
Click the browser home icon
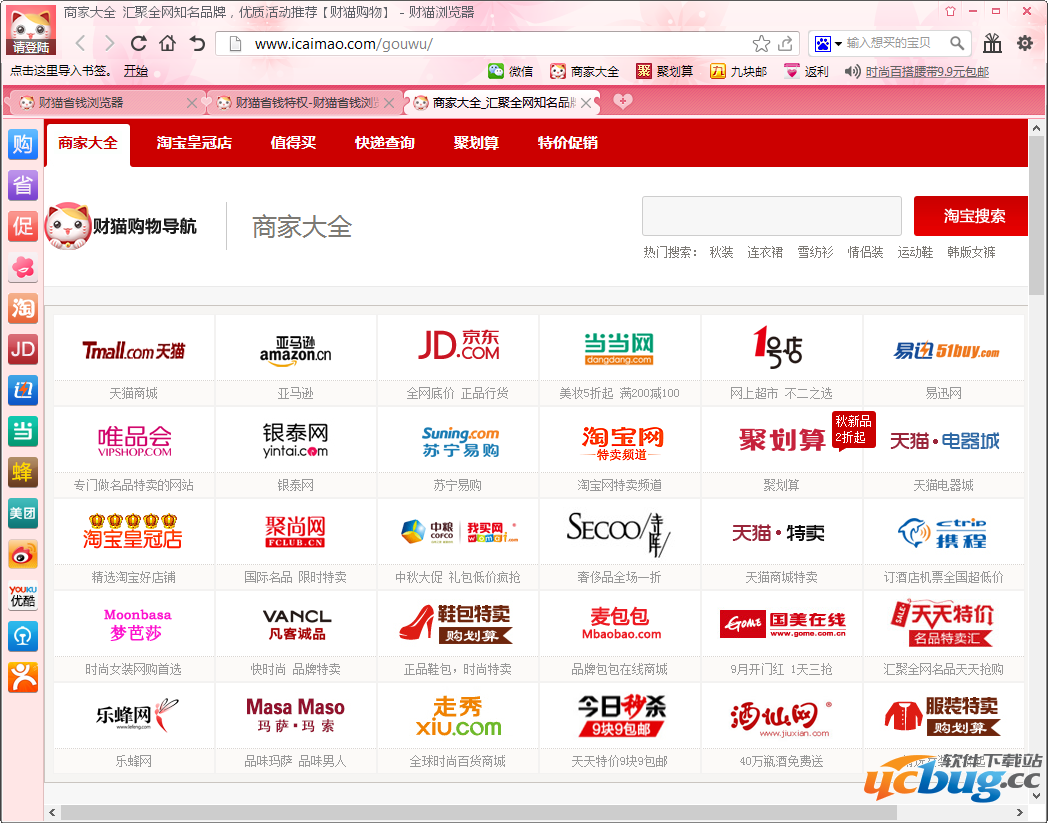[167, 43]
